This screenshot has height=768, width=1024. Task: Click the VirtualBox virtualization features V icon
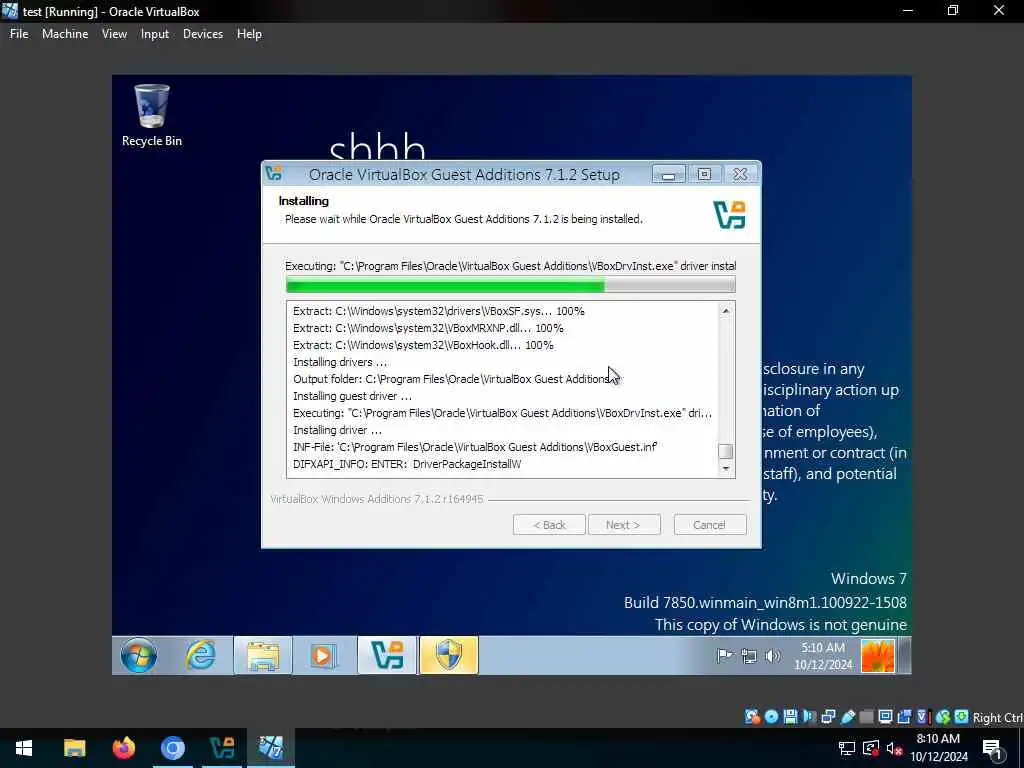point(923,717)
